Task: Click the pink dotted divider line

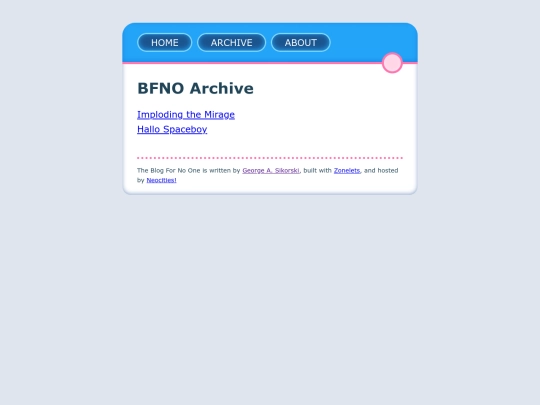Action: [270, 158]
